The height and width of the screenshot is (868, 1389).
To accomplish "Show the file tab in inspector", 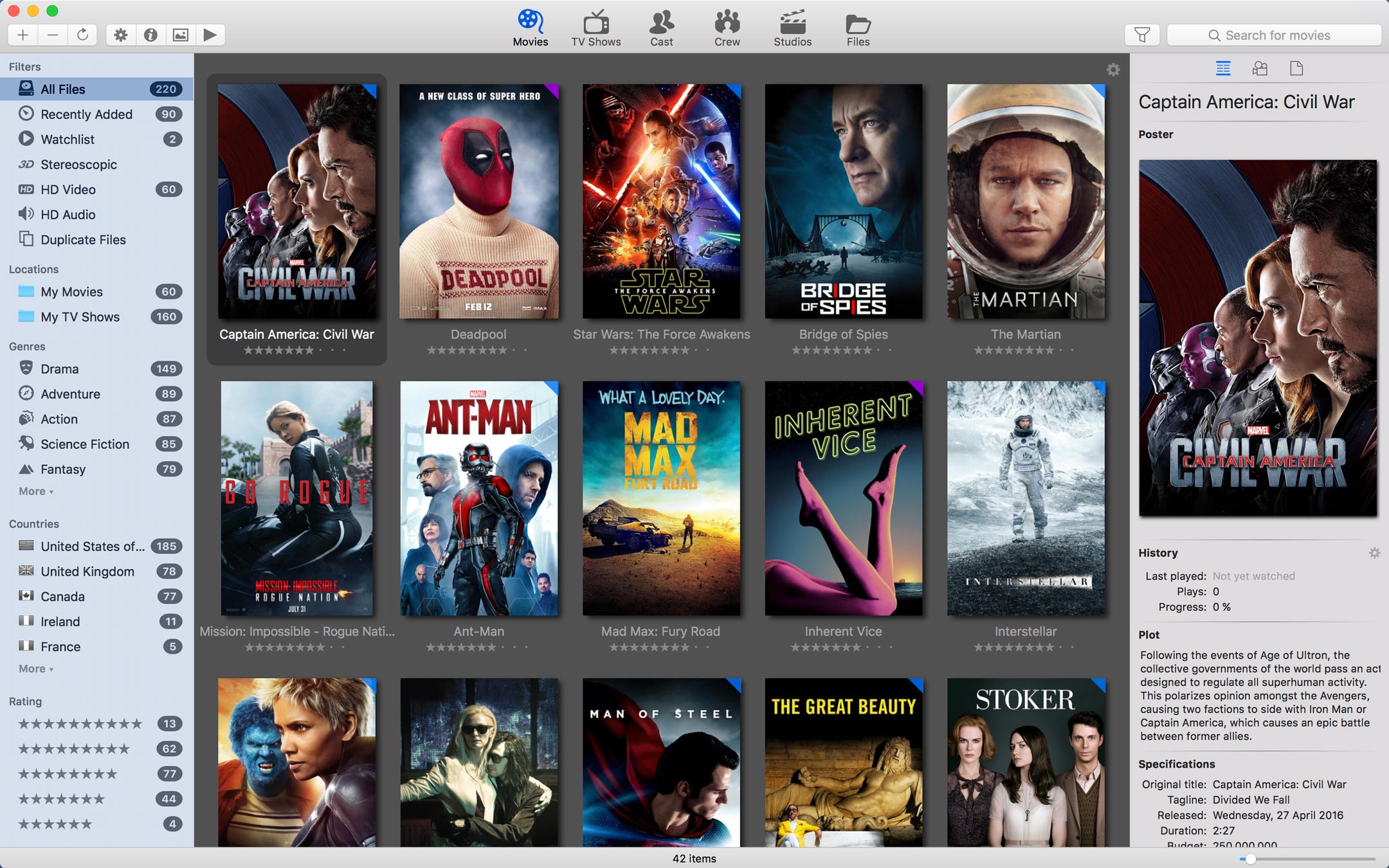I will coord(1296,68).
